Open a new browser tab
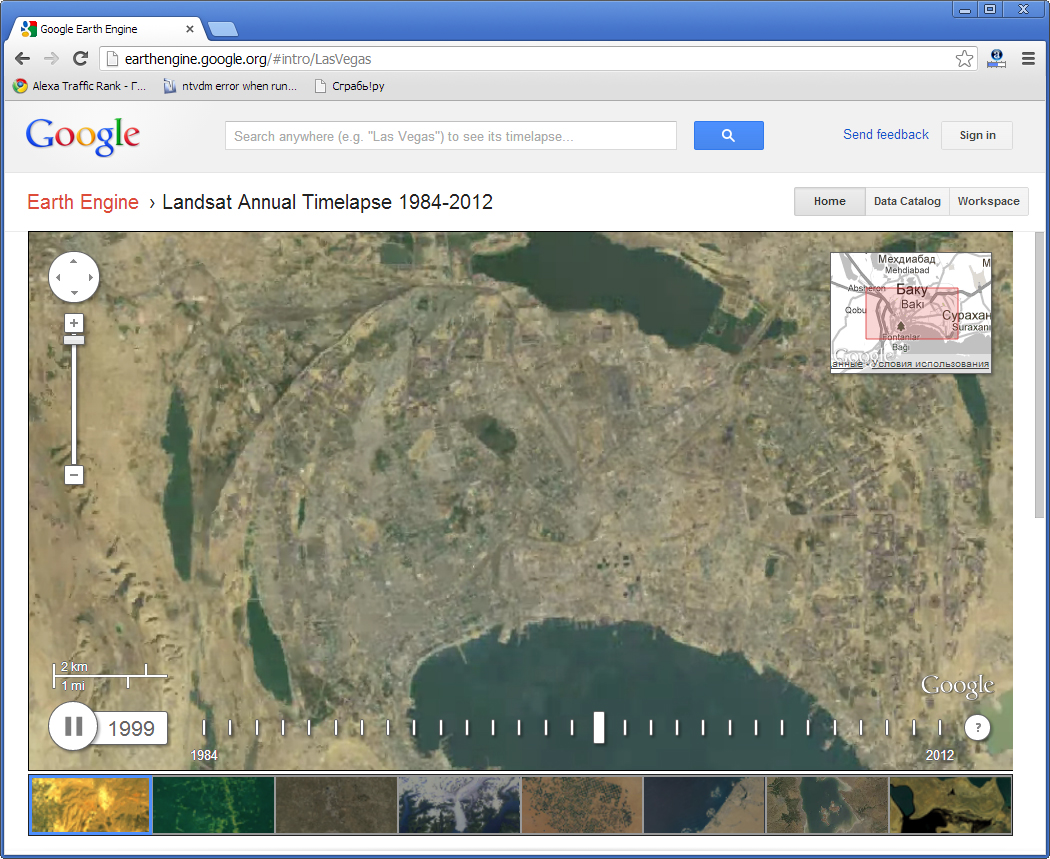 tap(222, 29)
